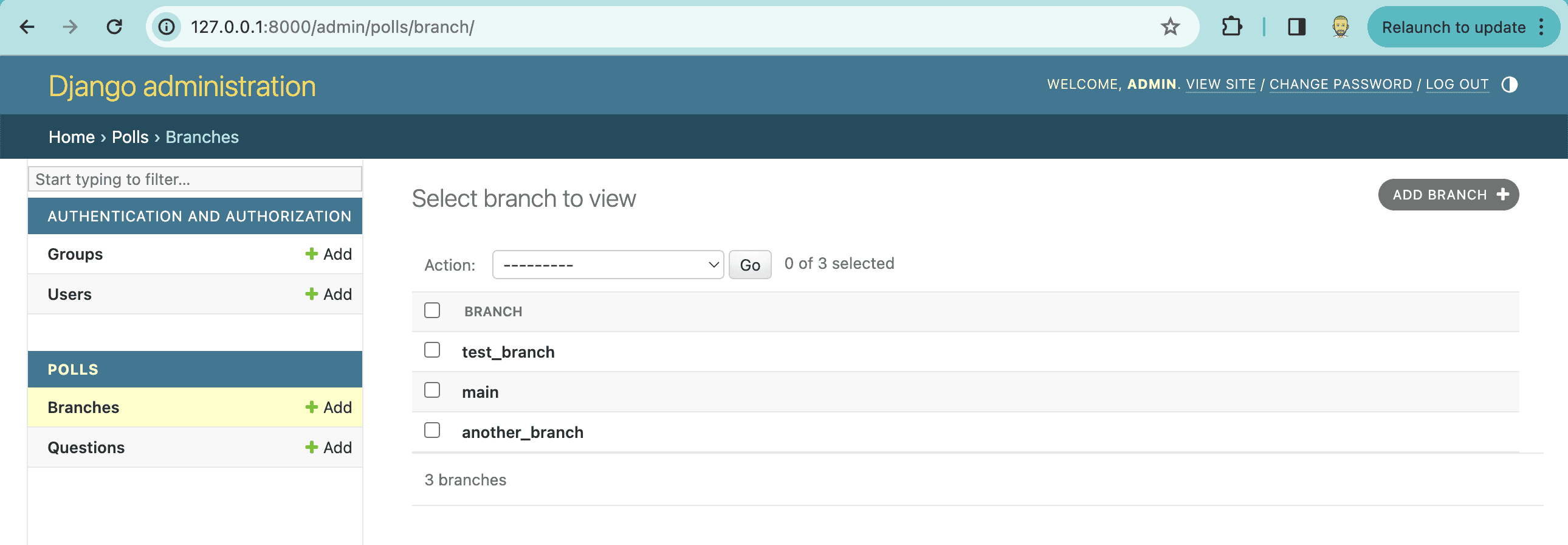Screen dimensions: 1568x545
Task: Open the Polls section header in sidebar
Action: click(73, 370)
